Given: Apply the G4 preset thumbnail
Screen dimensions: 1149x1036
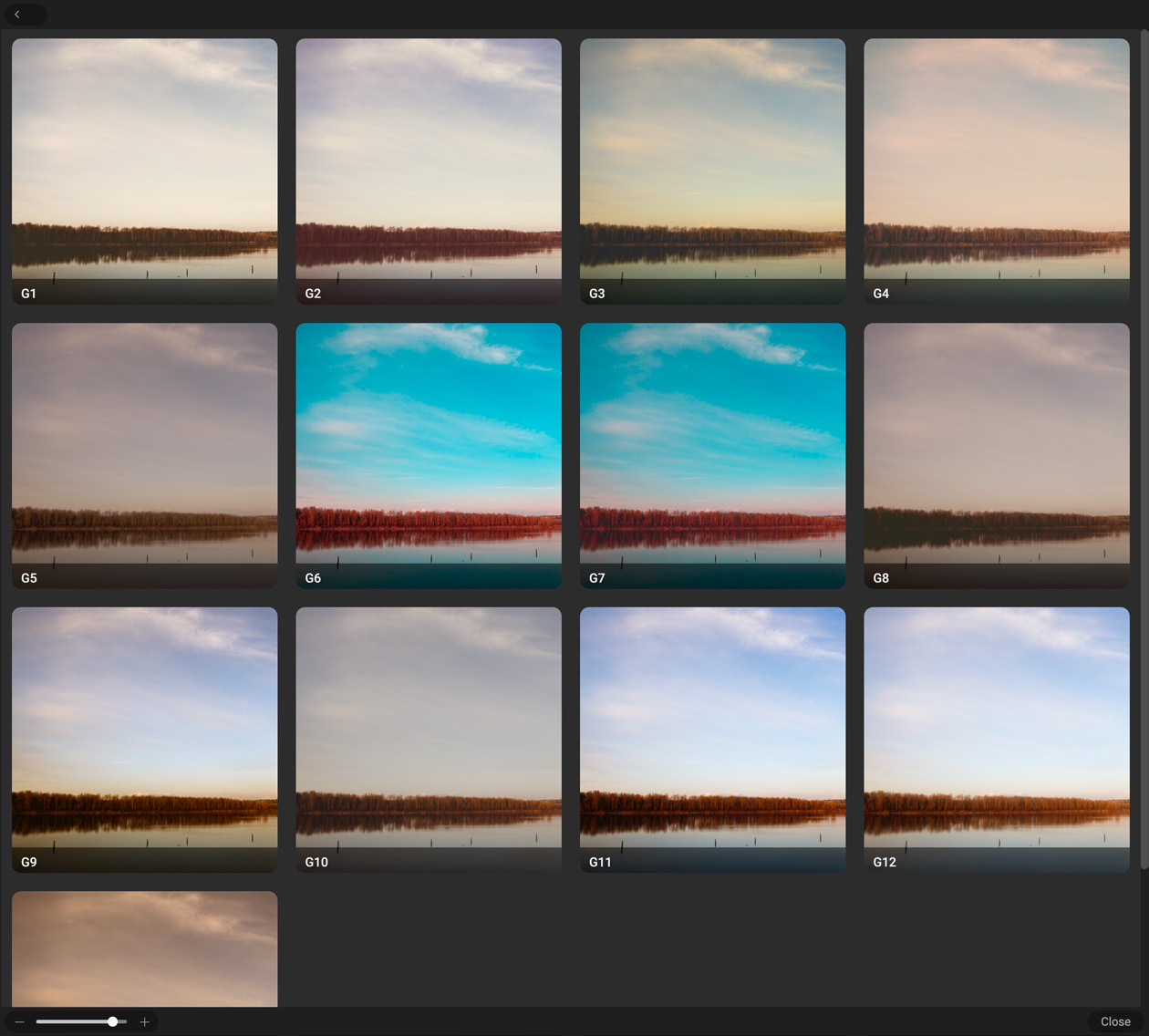Looking at the screenshot, I should tap(997, 171).
